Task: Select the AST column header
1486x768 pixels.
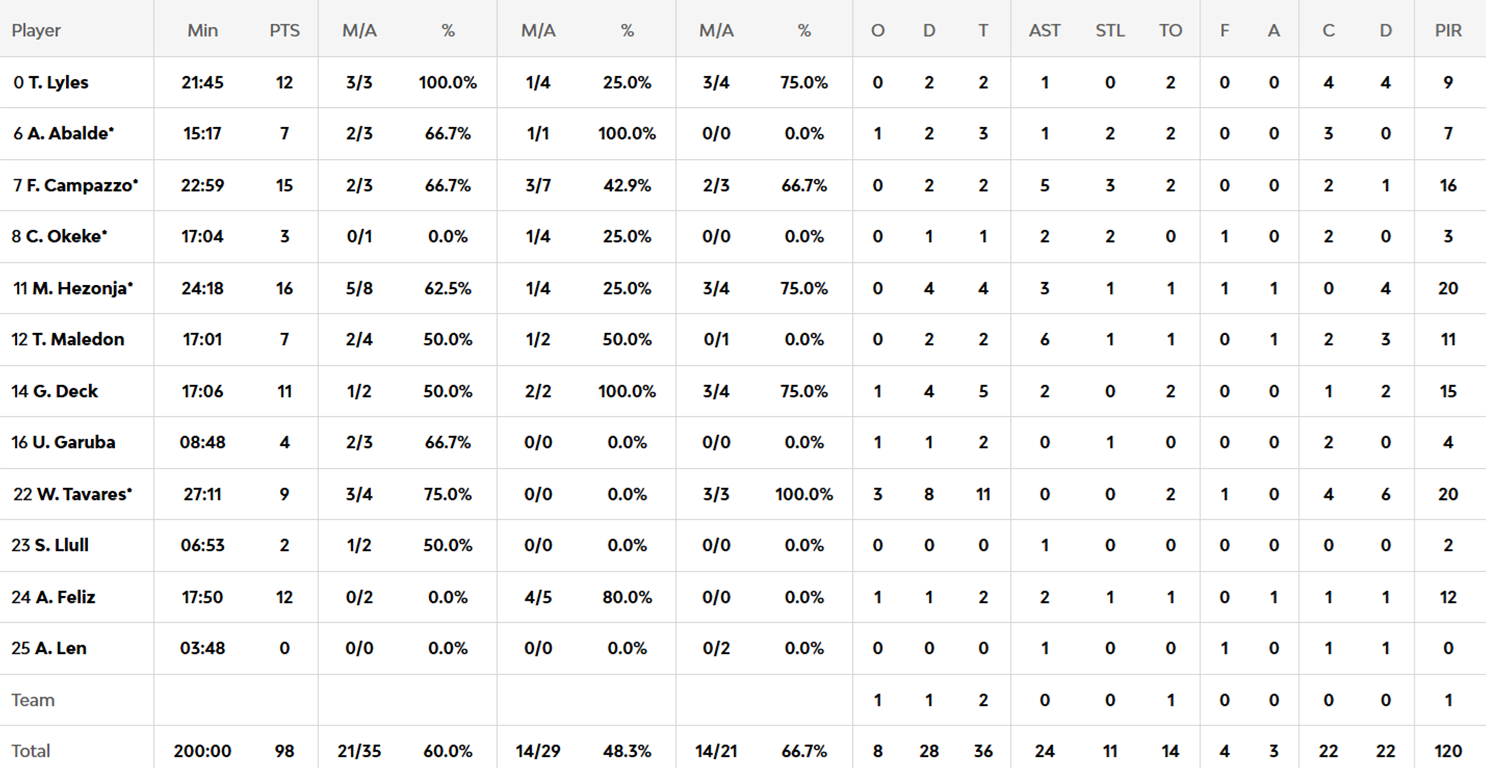Action: tap(1044, 31)
